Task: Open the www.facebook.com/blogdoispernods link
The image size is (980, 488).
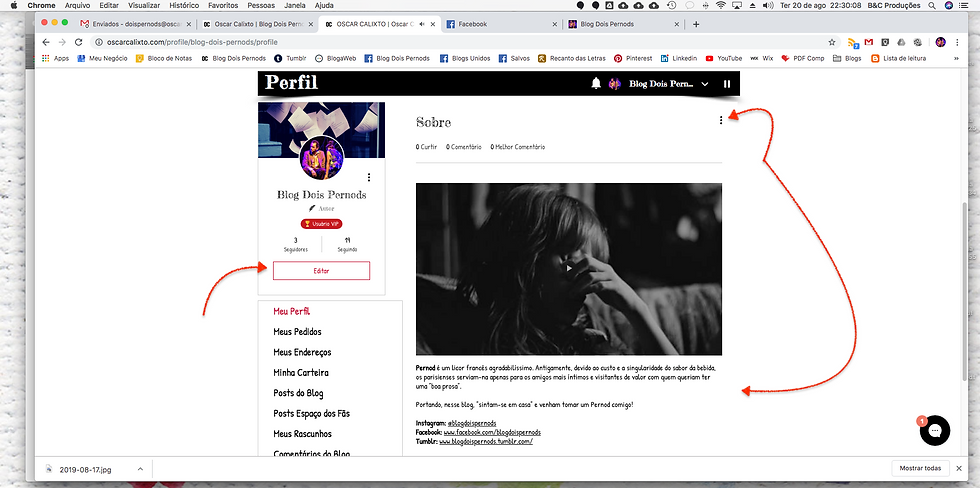Action: click(492, 432)
